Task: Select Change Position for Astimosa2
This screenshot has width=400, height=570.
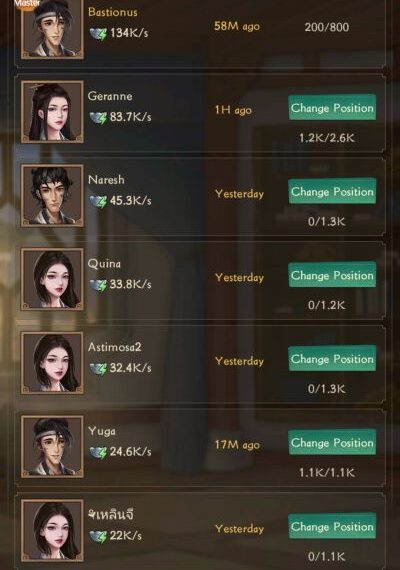Action: (x=332, y=359)
